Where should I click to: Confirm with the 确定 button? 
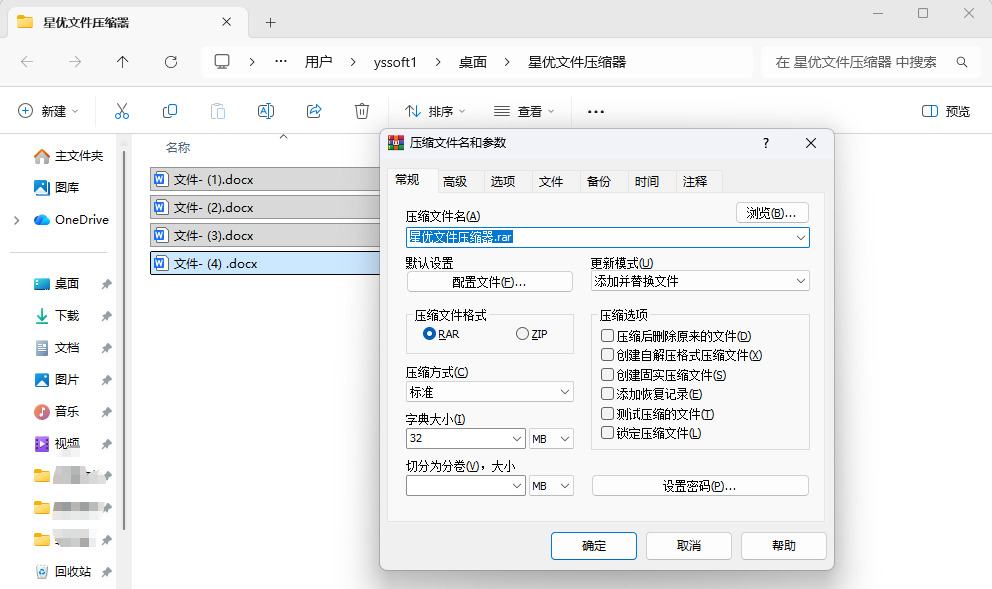(593, 545)
